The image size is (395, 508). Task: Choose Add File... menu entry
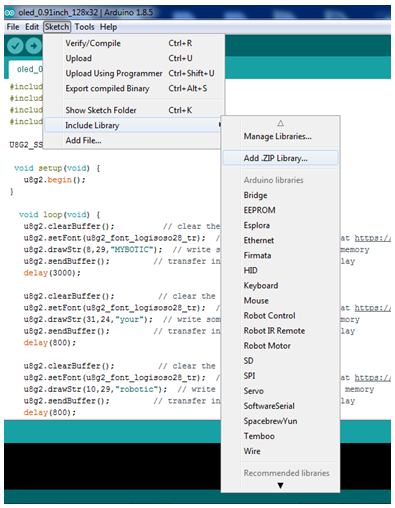tap(133, 140)
